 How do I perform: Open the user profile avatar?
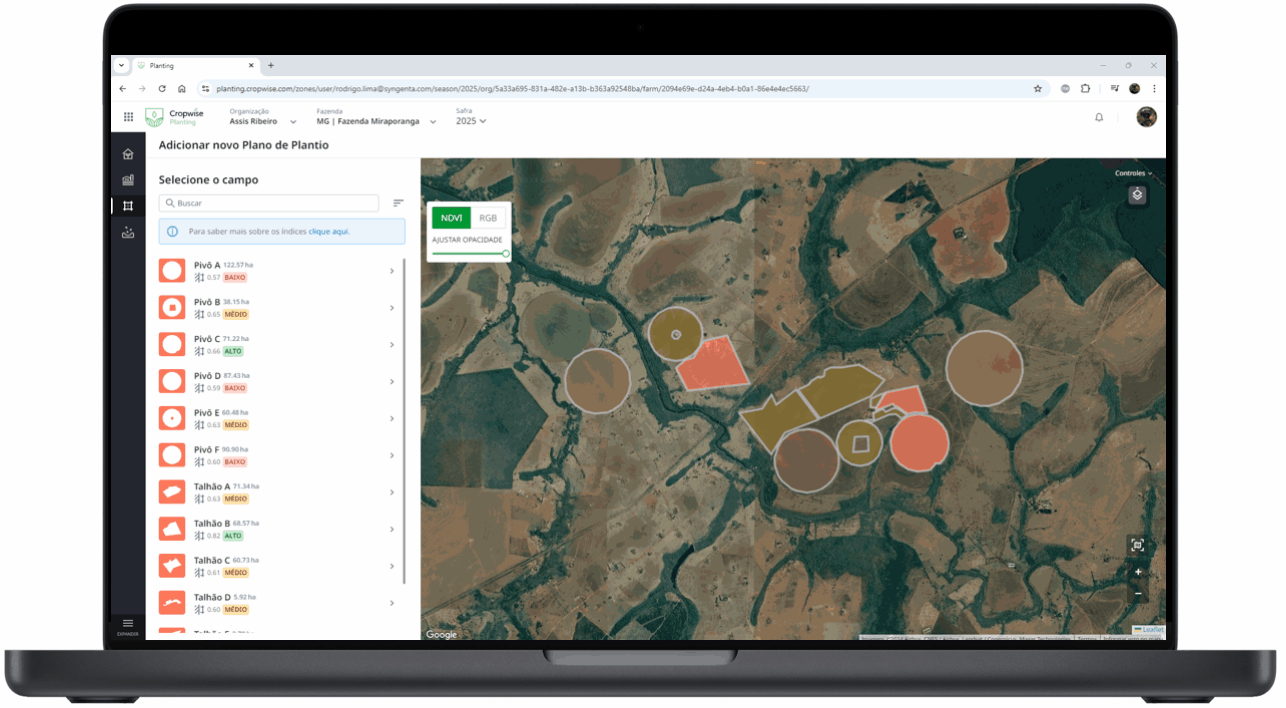coord(1147,117)
